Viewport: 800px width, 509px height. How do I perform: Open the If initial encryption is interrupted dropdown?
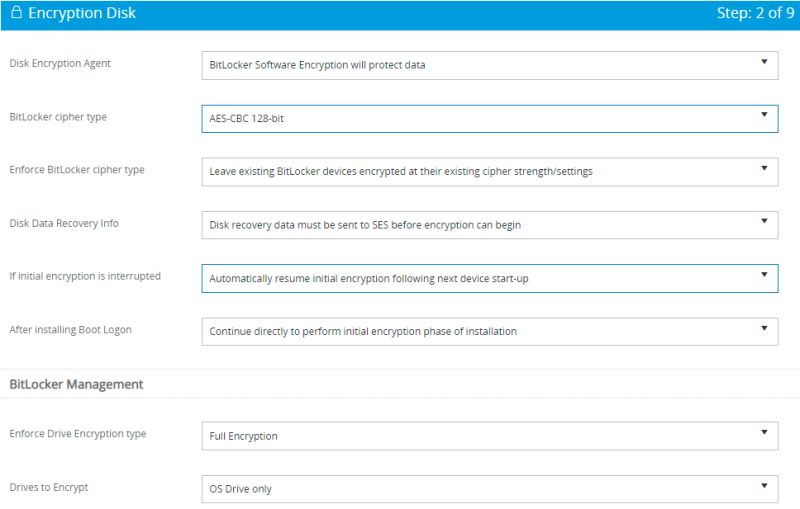[490, 278]
